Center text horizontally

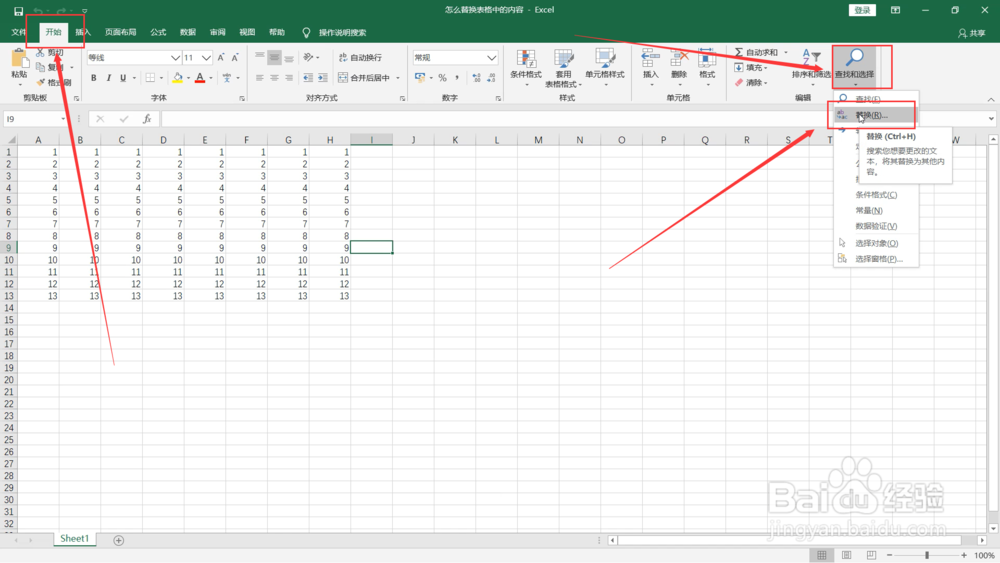pos(274,78)
